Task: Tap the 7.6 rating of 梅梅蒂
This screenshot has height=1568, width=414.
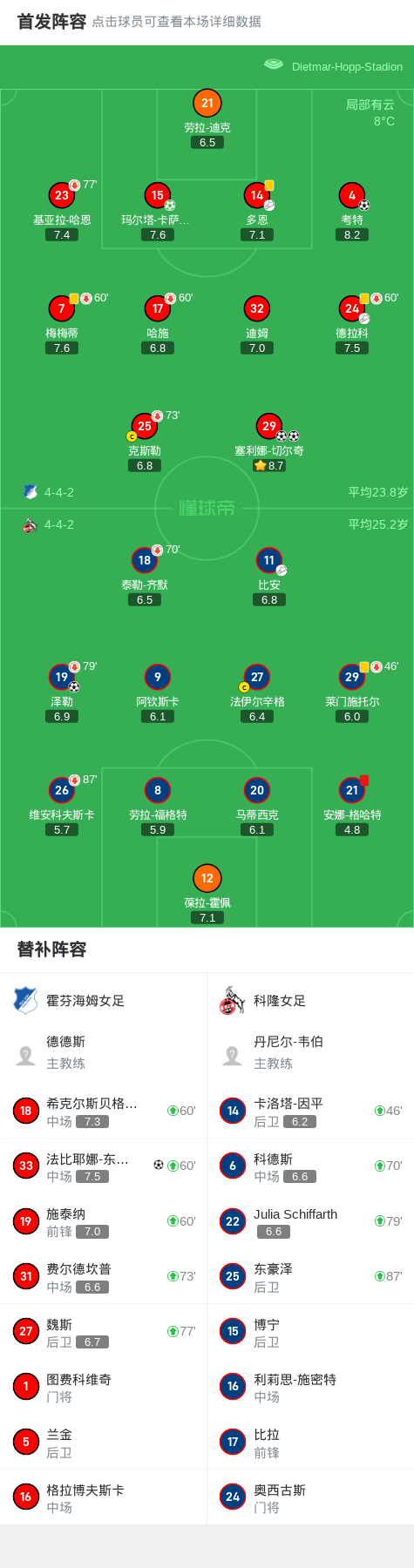Action: [62, 348]
